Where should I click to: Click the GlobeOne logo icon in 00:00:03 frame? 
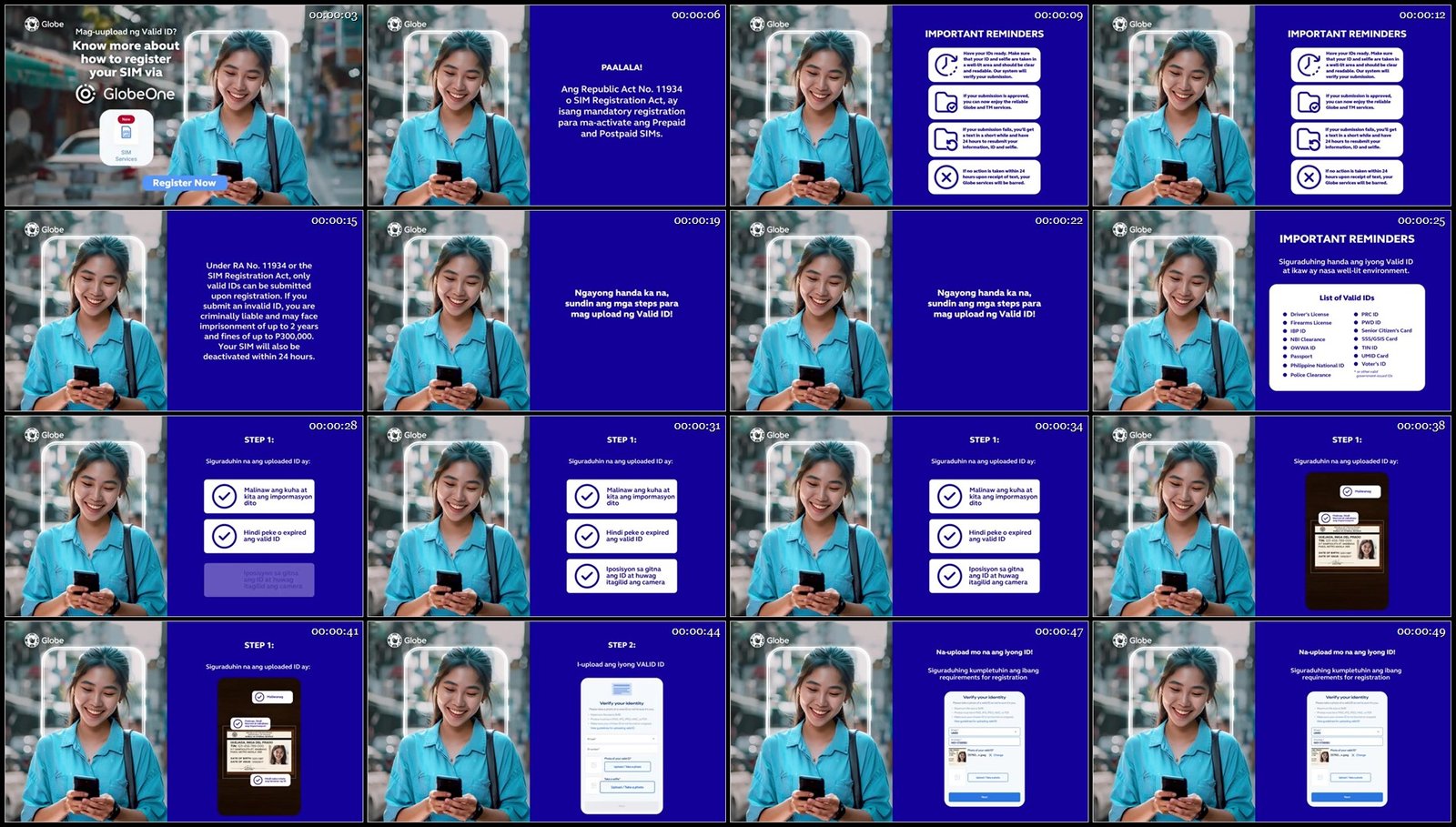click(x=86, y=94)
